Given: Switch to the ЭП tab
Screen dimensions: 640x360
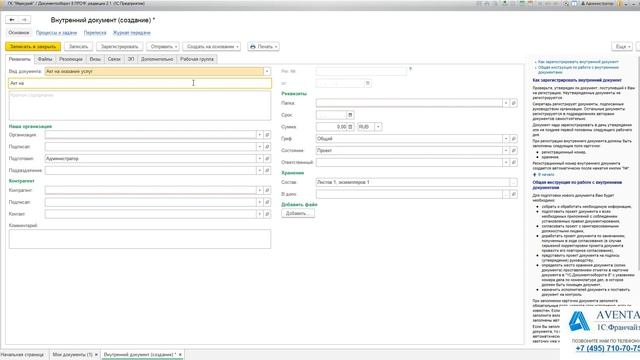Looking at the screenshot, I should pos(131,59).
